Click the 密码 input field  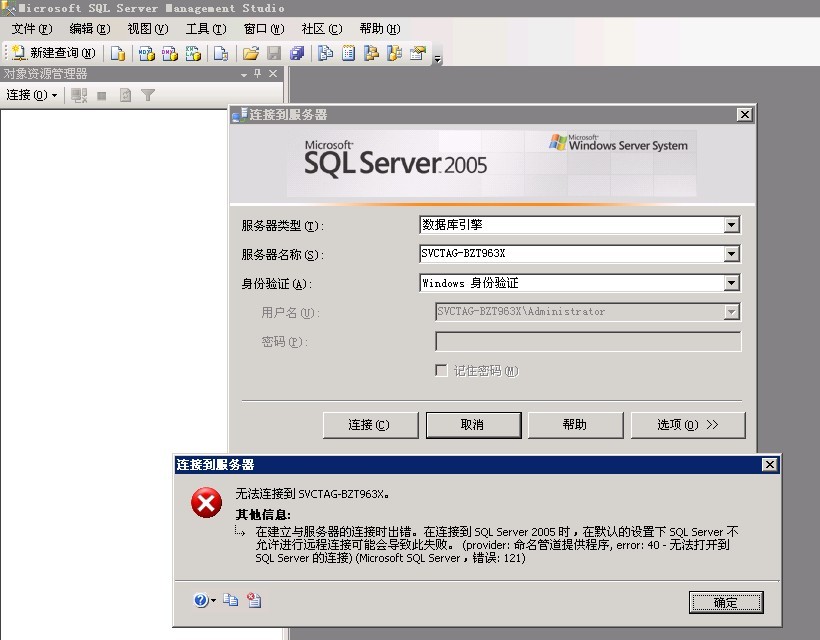(587, 342)
